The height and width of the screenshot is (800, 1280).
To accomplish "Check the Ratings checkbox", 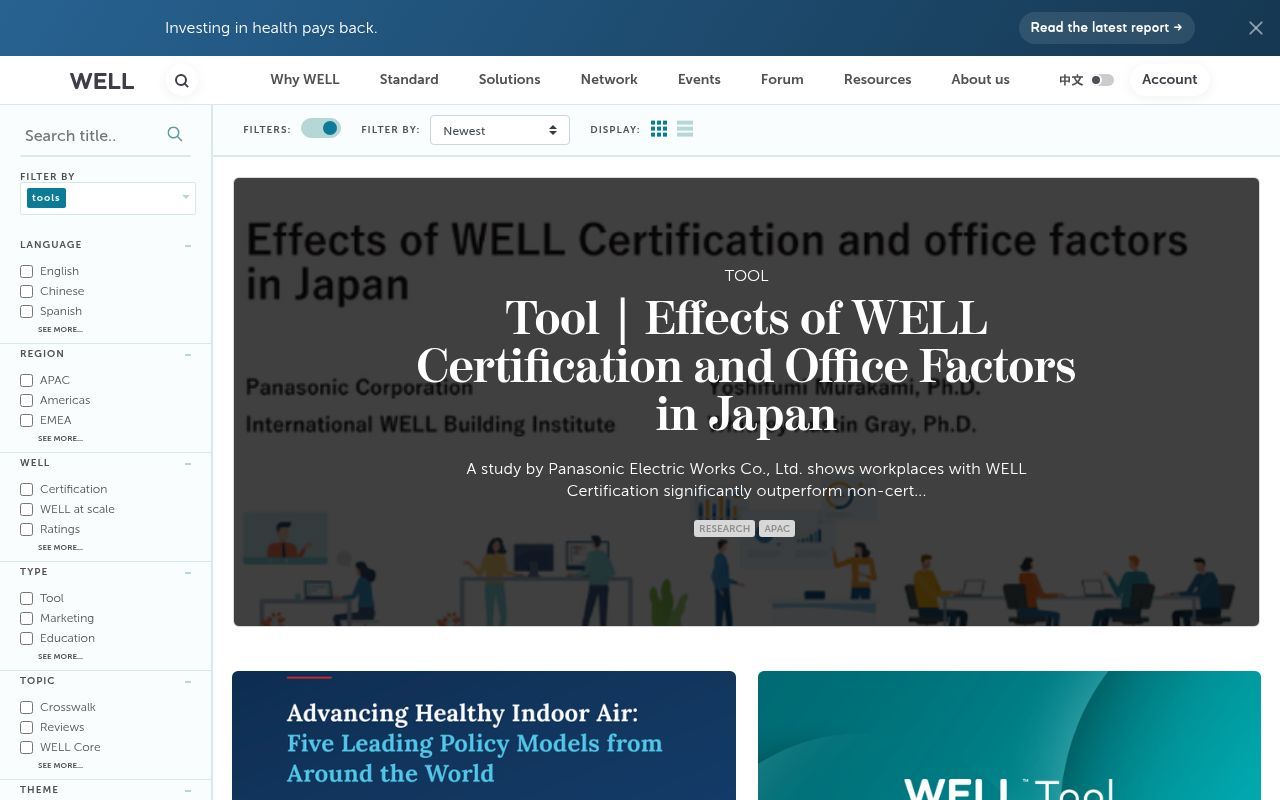I will click(27, 529).
